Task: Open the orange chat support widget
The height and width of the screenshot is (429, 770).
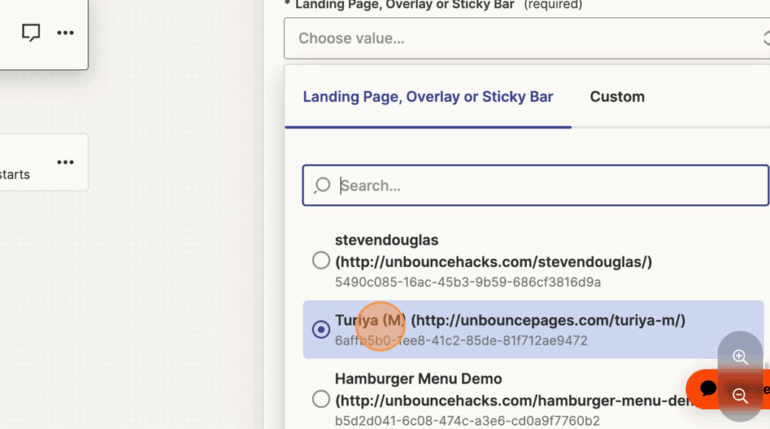Action: tap(709, 388)
